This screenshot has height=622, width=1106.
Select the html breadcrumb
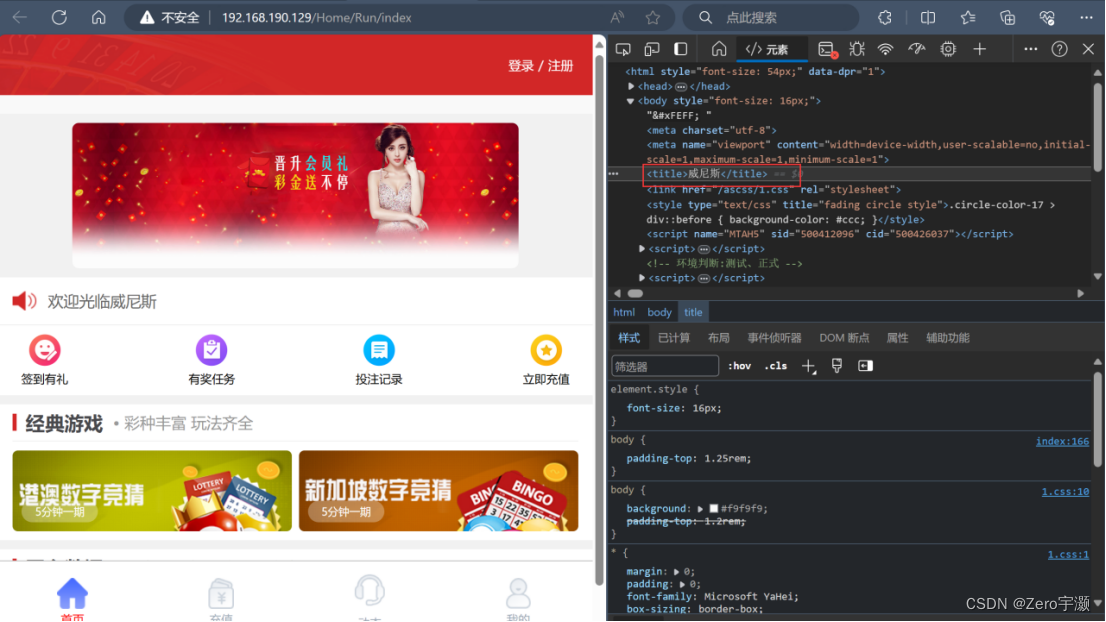(624, 312)
